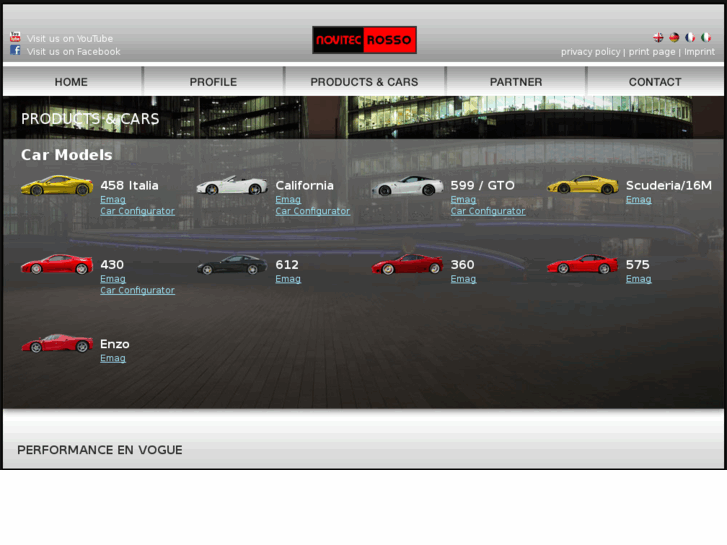Click the 575 model title
The width and height of the screenshot is (727, 545).
(x=638, y=265)
